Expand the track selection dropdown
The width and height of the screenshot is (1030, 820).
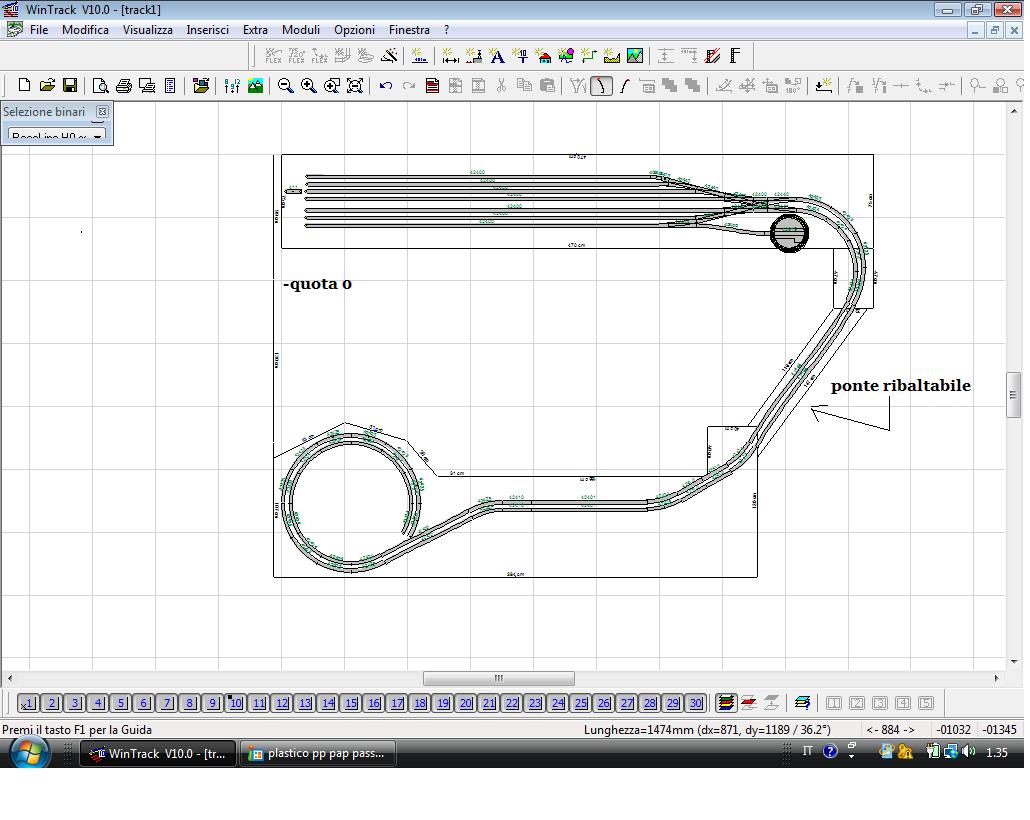(98, 137)
